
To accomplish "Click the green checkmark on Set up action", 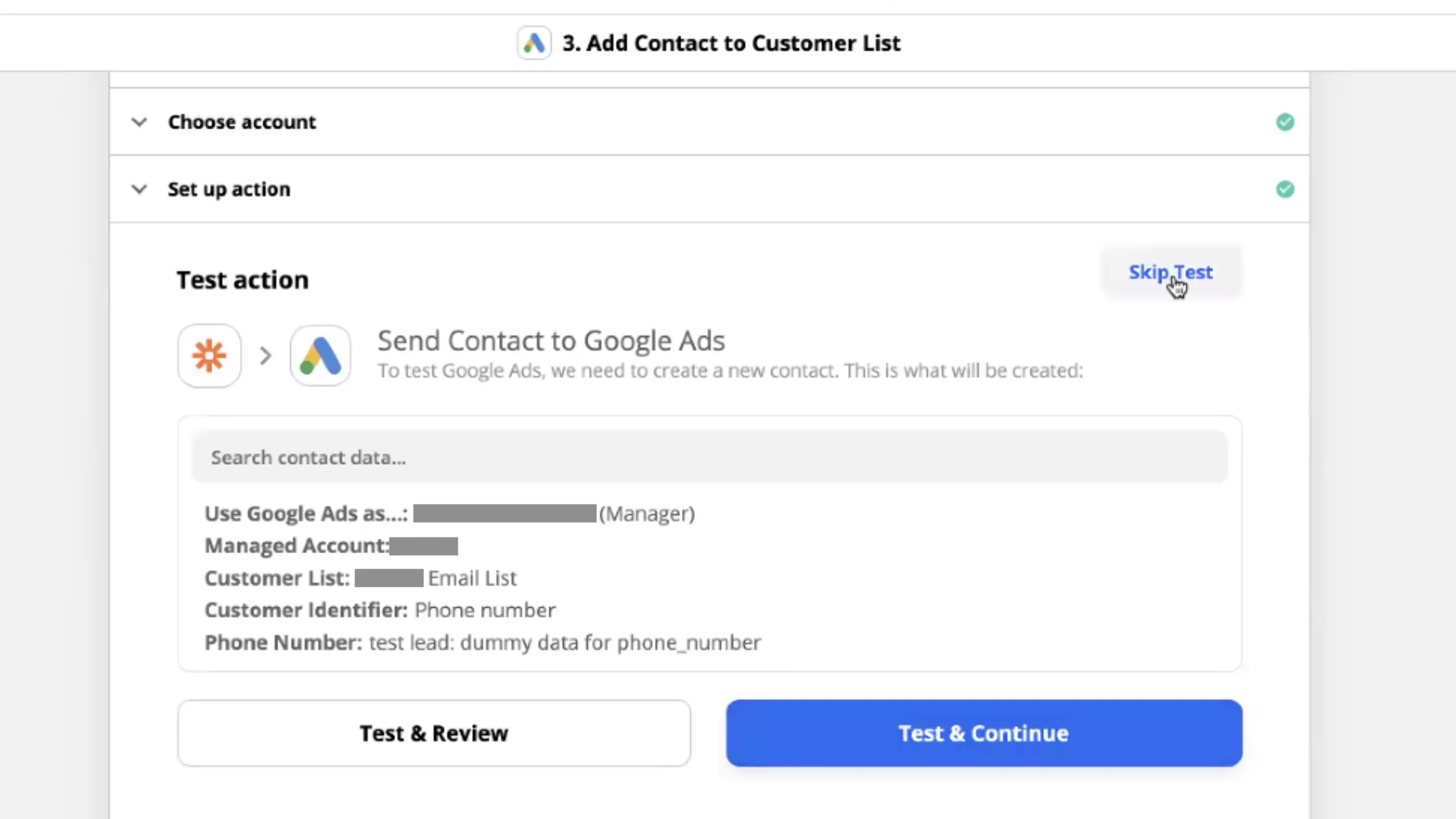I will pyautogui.click(x=1285, y=189).
